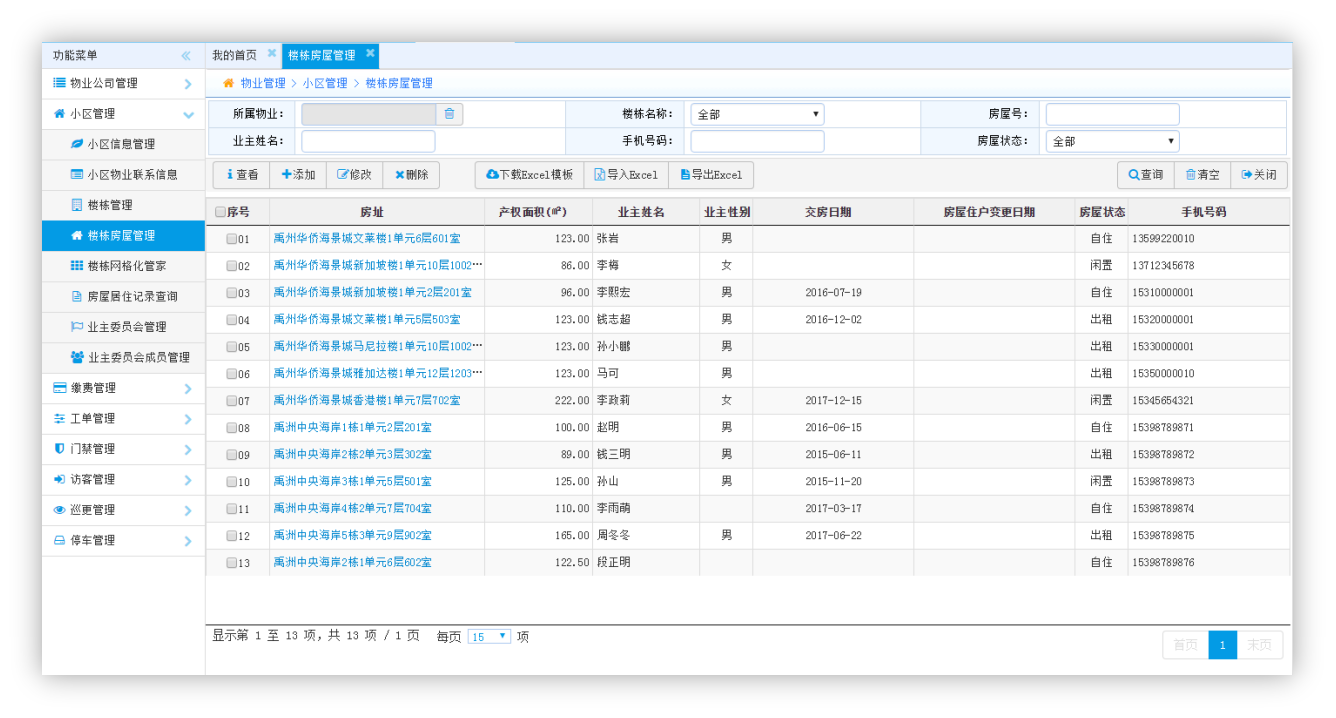Screen dimensions: 1336x718
Task: Click the home icon in the breadcrumb
Action: pos(228,83)
